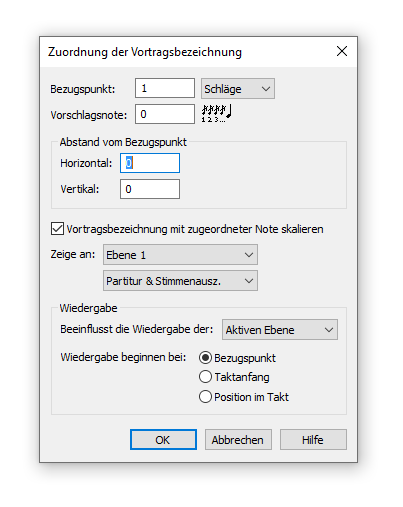The width and height of the screenshot is (403, 507).
Task: Close the Zuordnung der Vortragsbezeichnung dialog
Action: point(342,51)
